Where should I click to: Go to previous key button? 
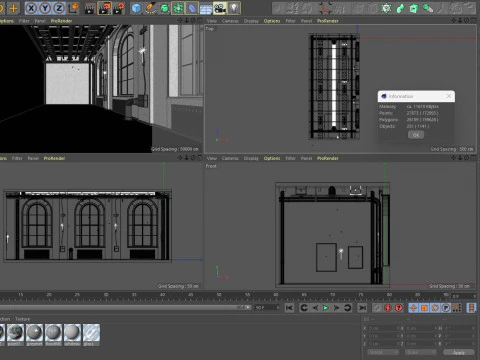(x=304, y=308)
